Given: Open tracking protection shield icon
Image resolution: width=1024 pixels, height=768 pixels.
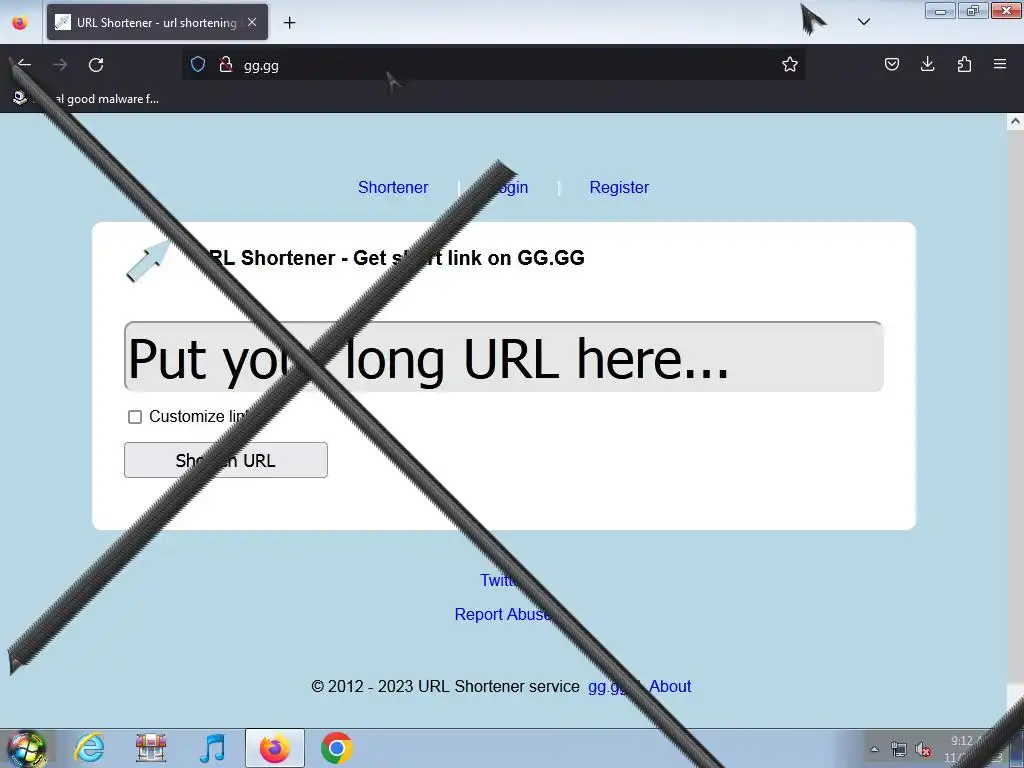Looking at the screenshot, I should pos(198,64).
